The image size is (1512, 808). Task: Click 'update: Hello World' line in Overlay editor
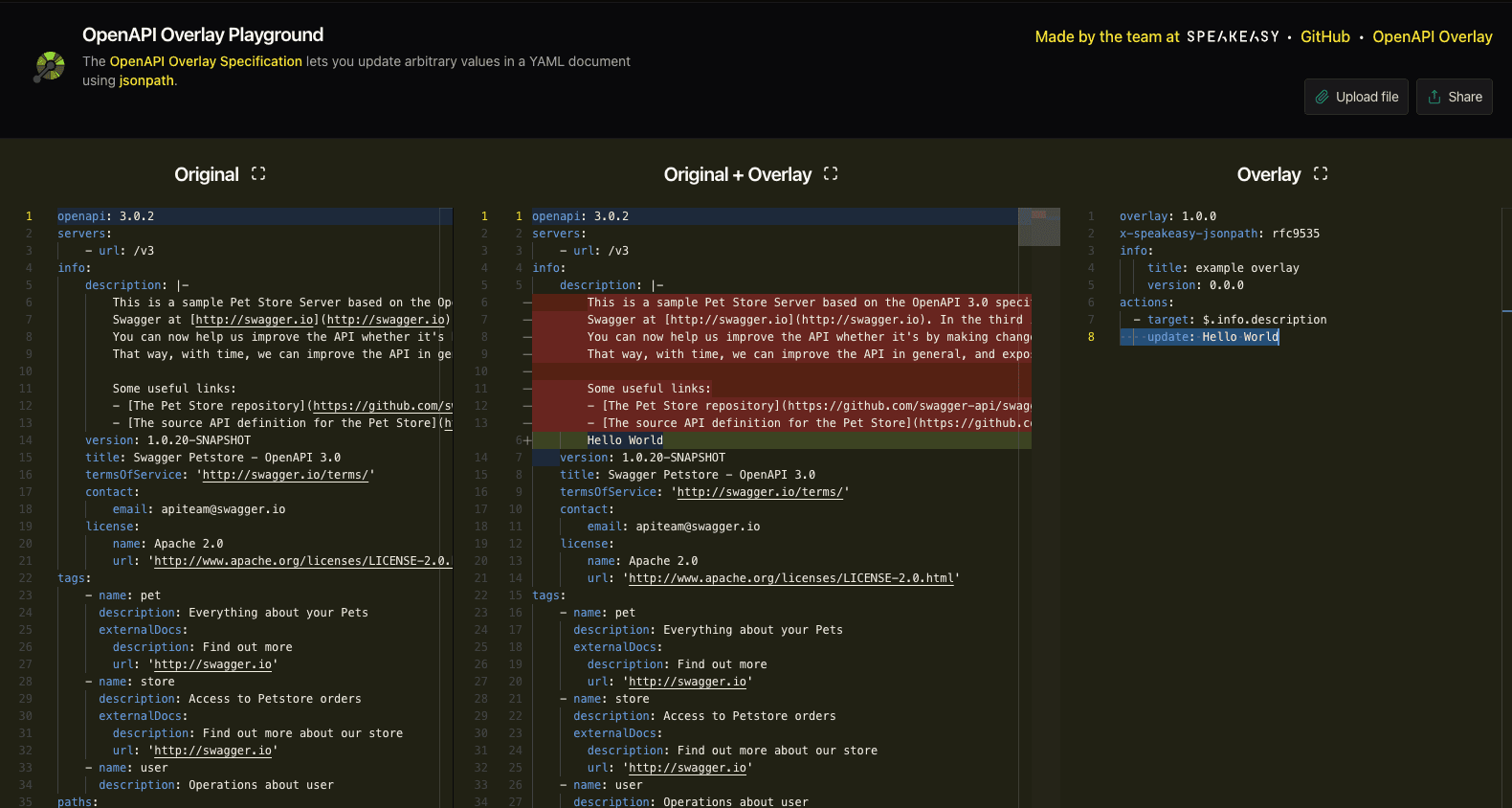1212,337
